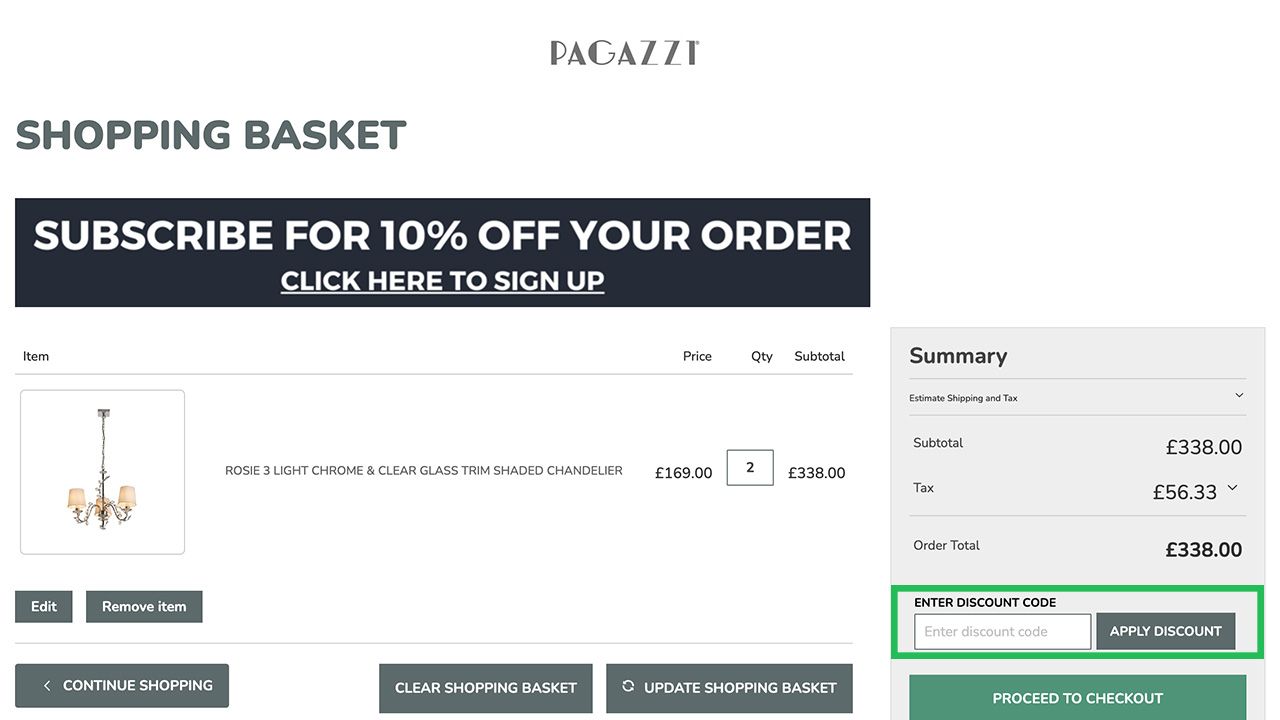Screen dimensions: 1280x720
Task: Click the Pagazzi logo
Action: (x=625, y=52)
